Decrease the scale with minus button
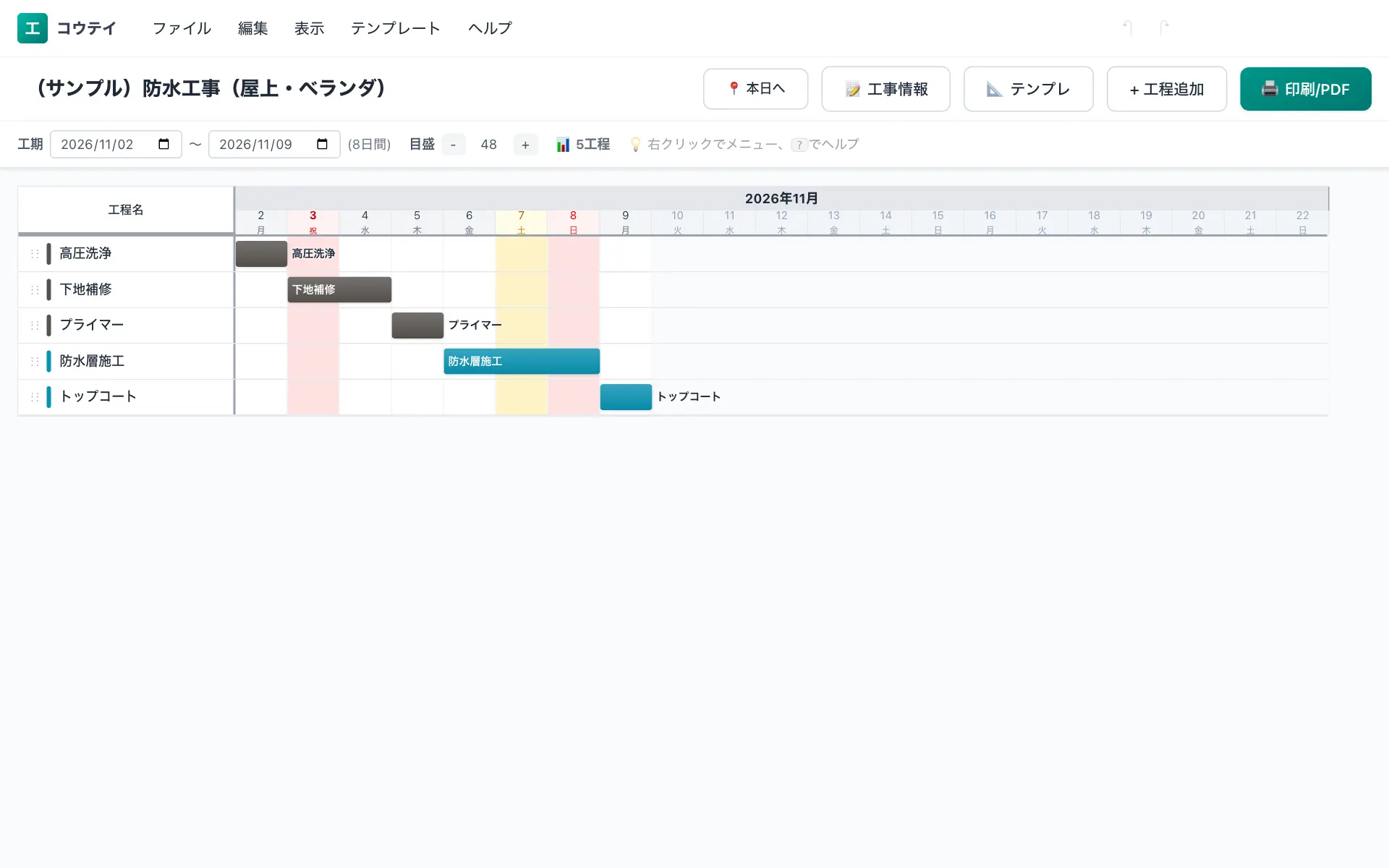The width and height of the screenshot is (1389, 868). click(x=453, y=145)
